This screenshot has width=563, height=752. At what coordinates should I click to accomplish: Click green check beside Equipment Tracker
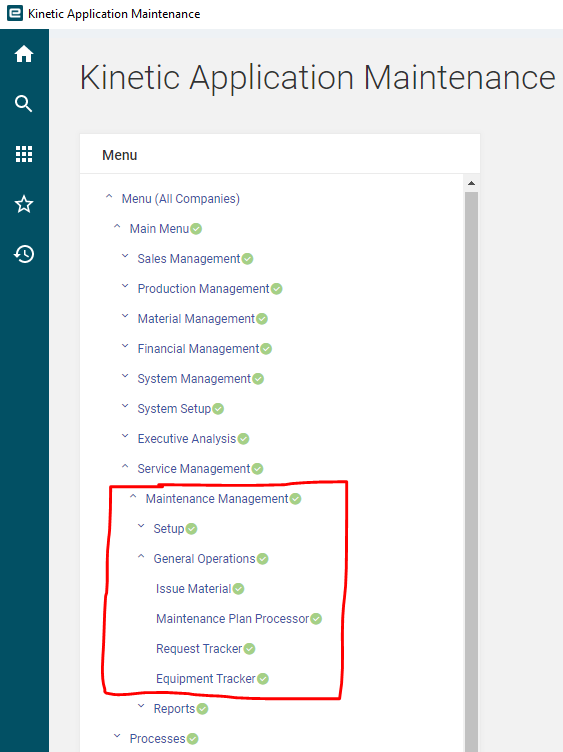[262, 679]
